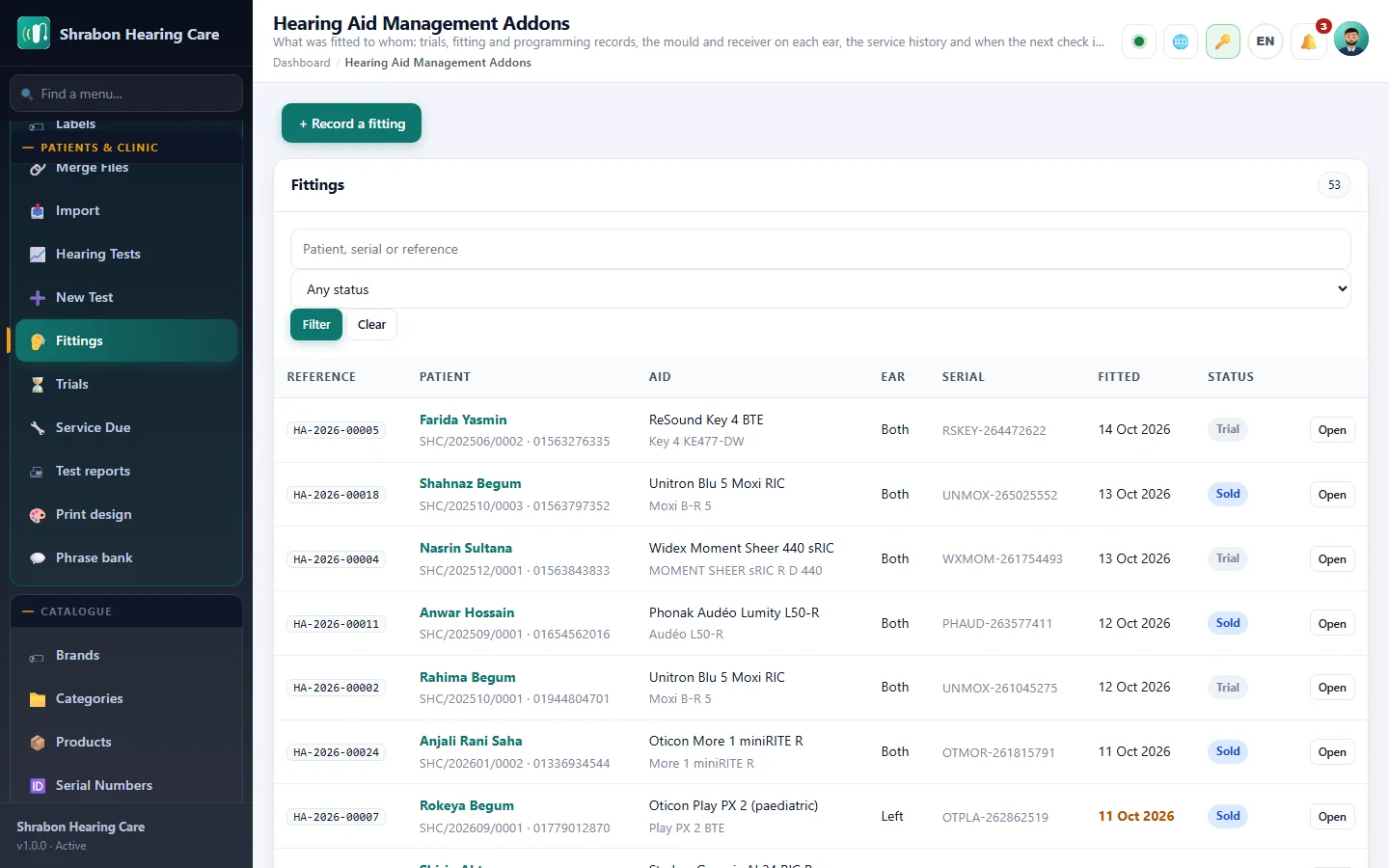The width and height of the screenshot is (1389, 868).
Task: Click the globe icon in header
Action: (x=1181, y=41)
